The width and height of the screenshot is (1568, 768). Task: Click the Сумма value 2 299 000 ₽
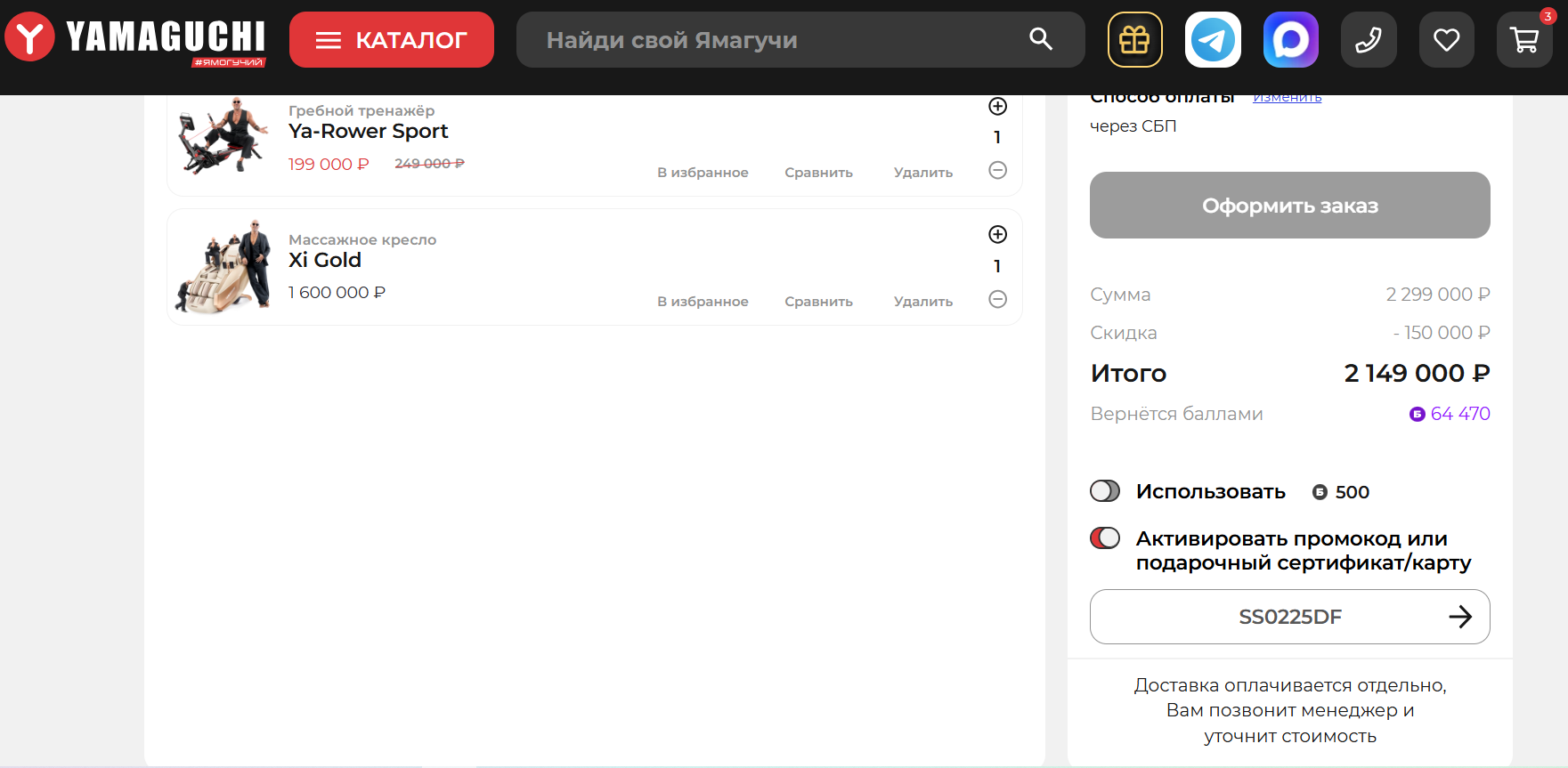click(x=1438, y=295)
